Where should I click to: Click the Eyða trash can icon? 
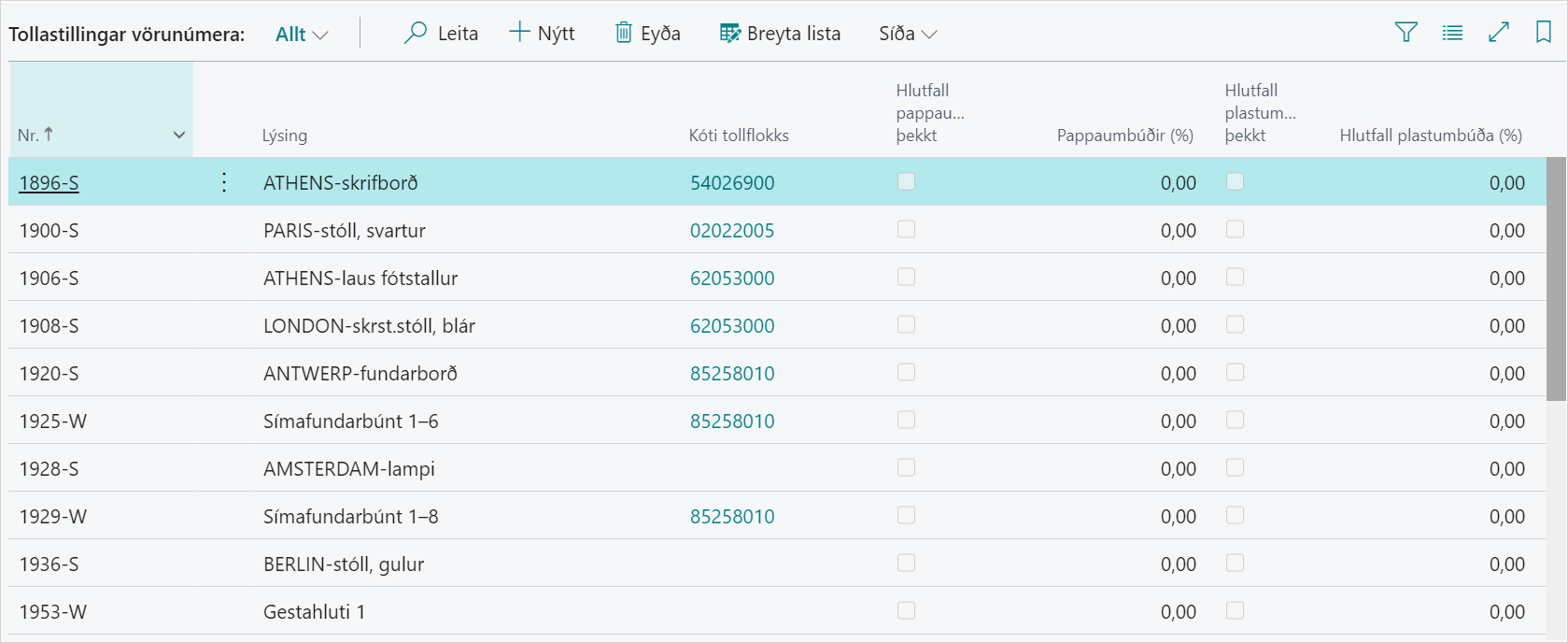[x=624, y=34]
